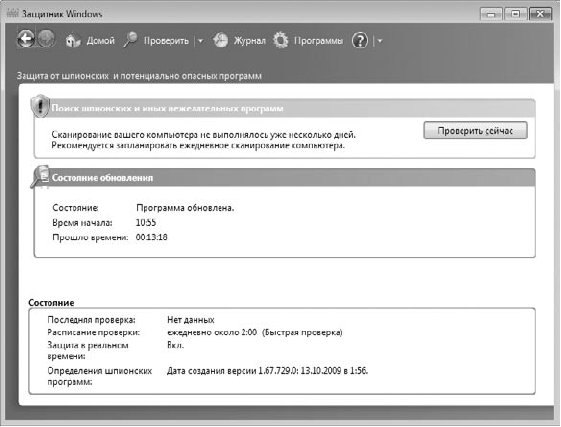Expand the help options dropdown arrow

[380, 41]
